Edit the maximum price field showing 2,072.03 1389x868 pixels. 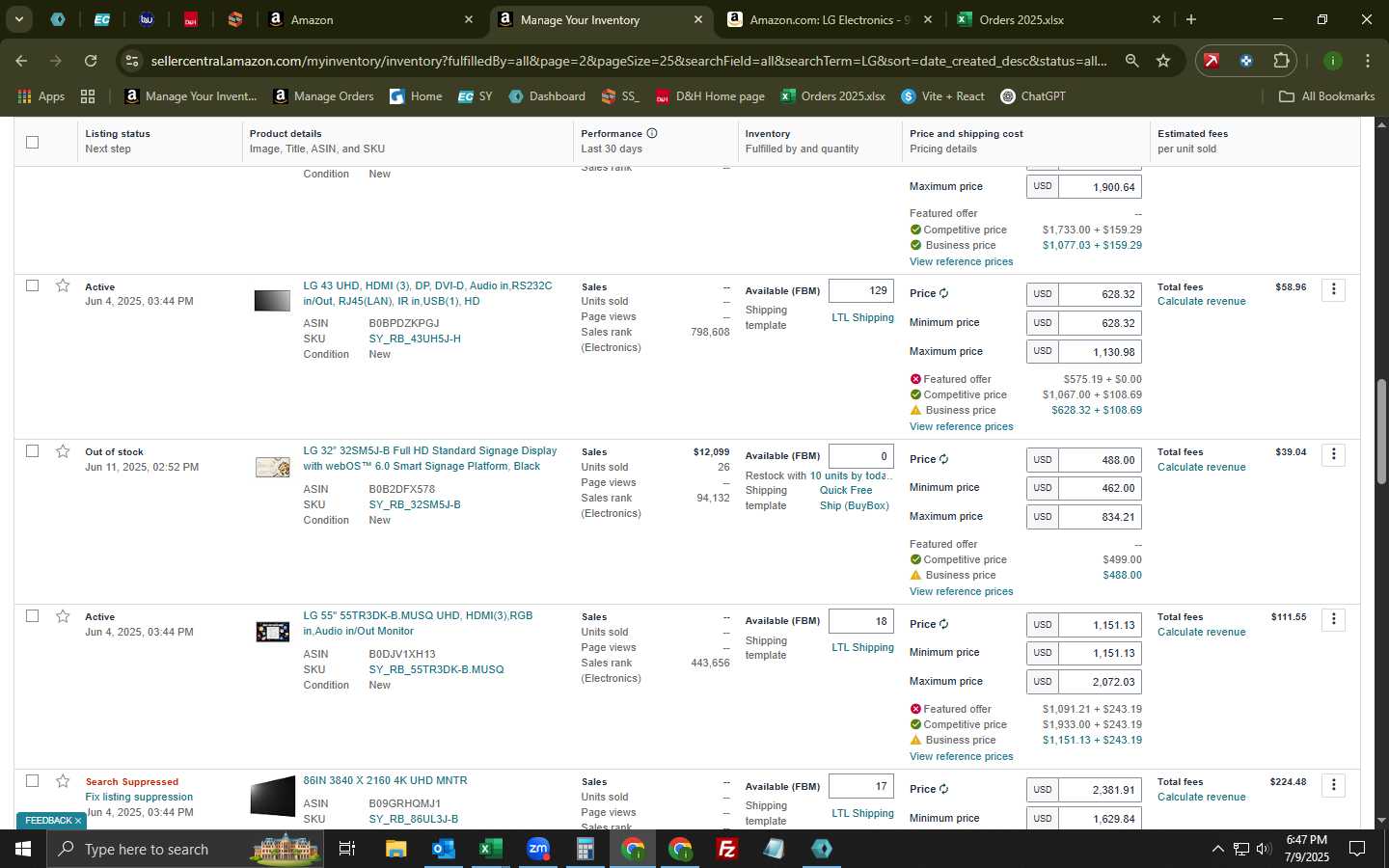coord(1101,682)
